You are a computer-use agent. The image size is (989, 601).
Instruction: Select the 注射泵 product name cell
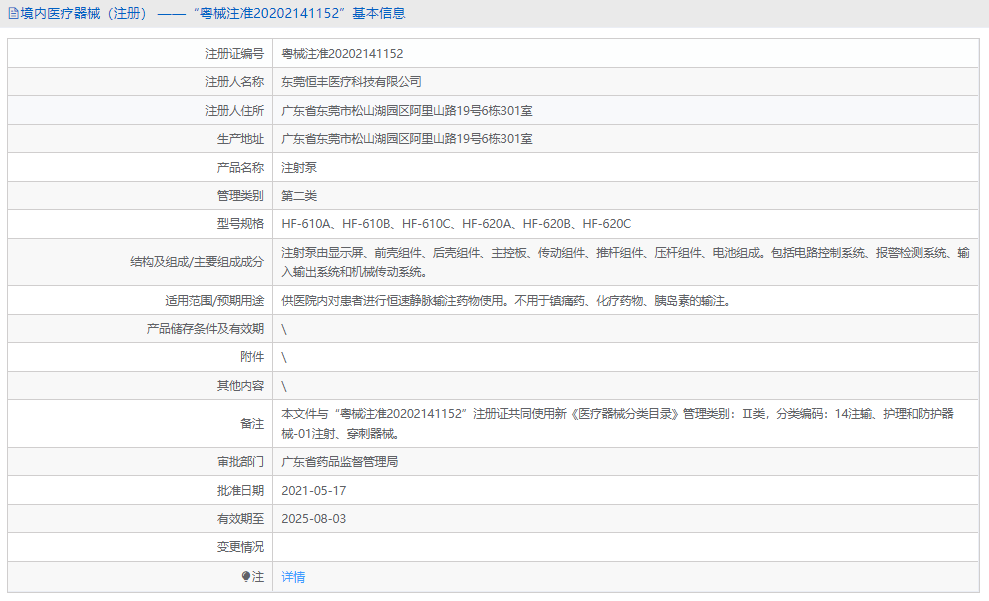click(x=300, y=167)
